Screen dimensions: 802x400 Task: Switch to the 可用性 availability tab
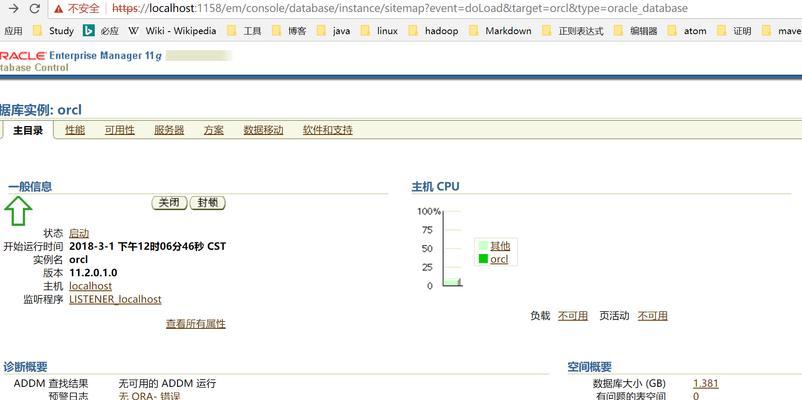[x=120, y=130]
